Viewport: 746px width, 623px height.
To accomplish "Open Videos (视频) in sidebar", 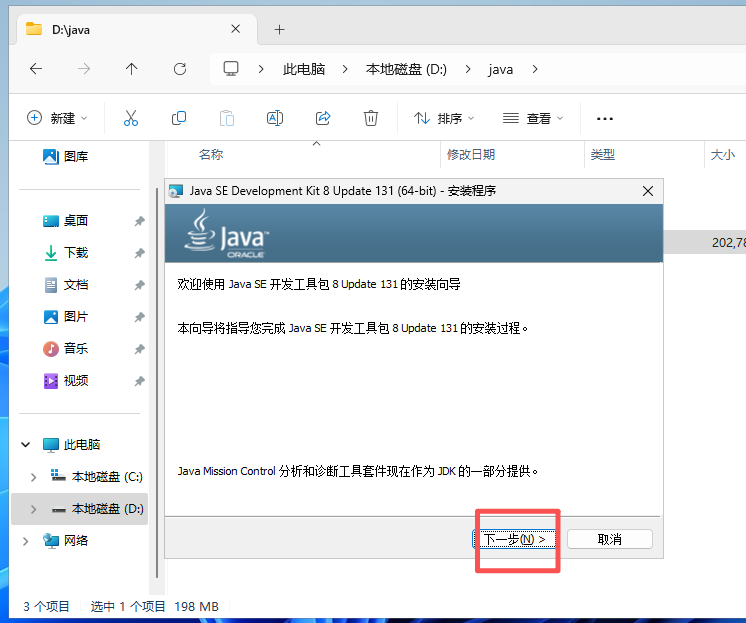I will (x=66, y=380).
